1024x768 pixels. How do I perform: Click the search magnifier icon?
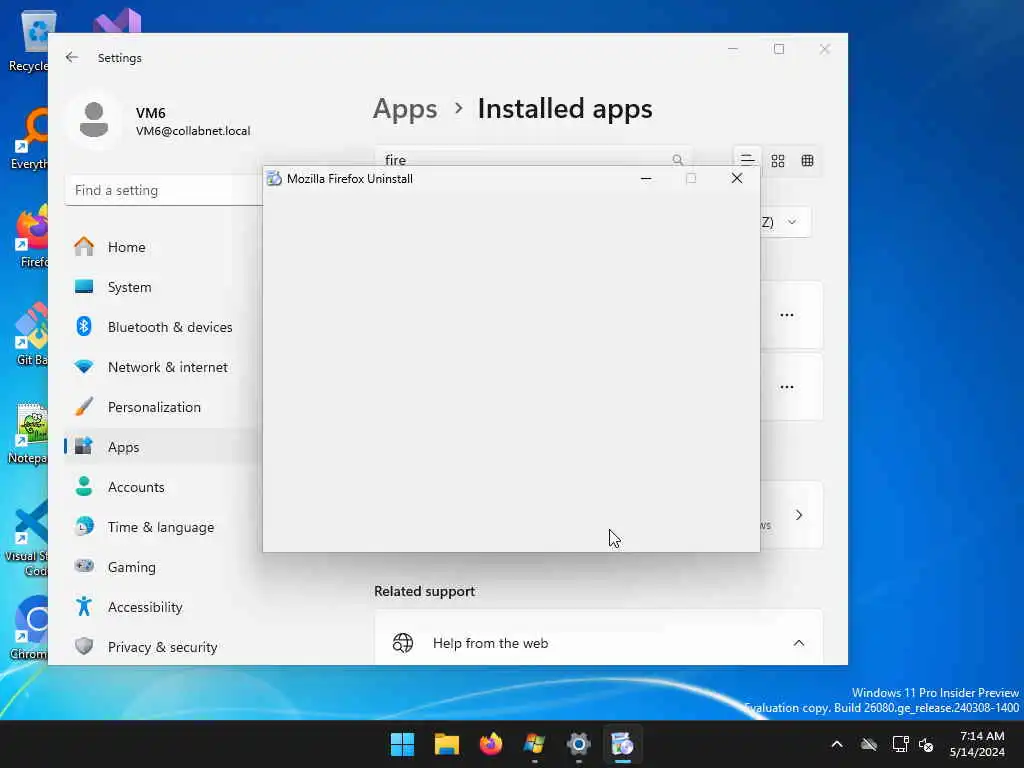click(677, 159)
